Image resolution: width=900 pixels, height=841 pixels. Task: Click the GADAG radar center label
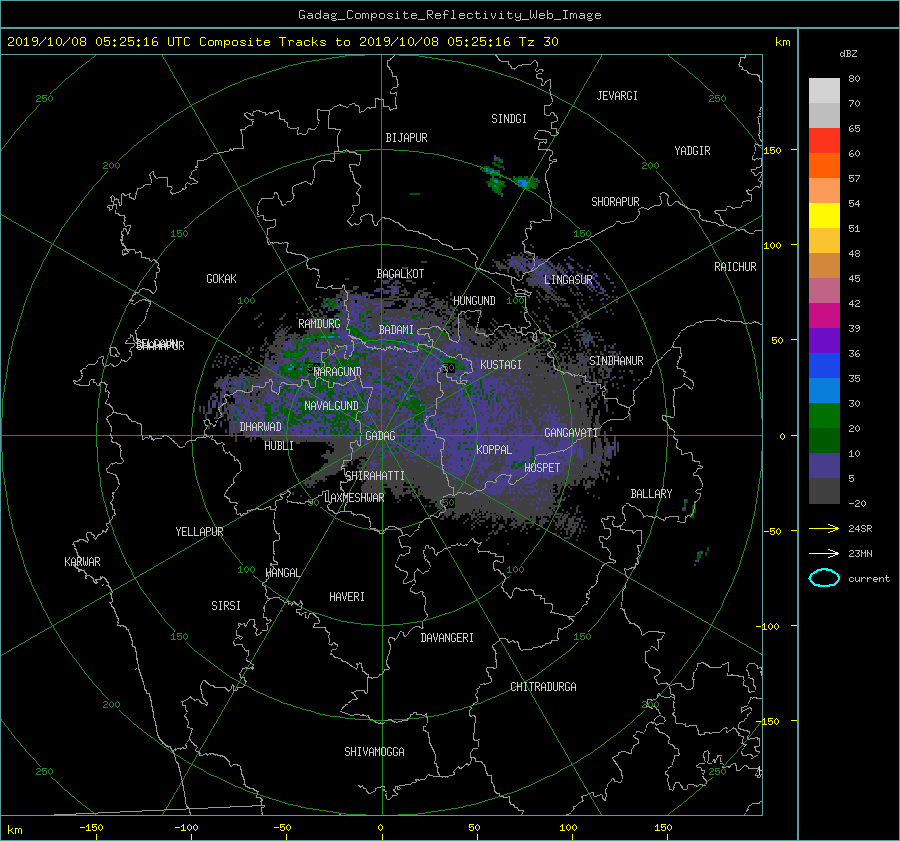380,436
